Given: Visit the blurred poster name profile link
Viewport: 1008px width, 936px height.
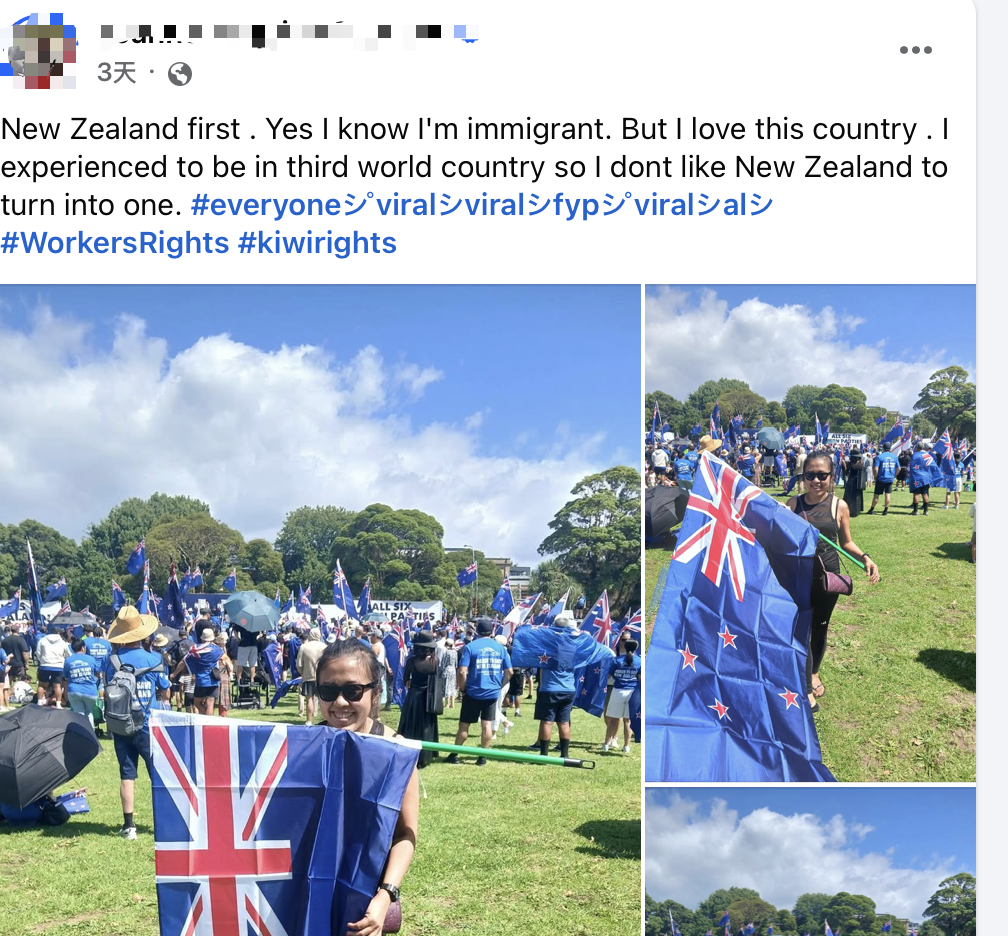Looking at the screenshot, I should 289,33.
